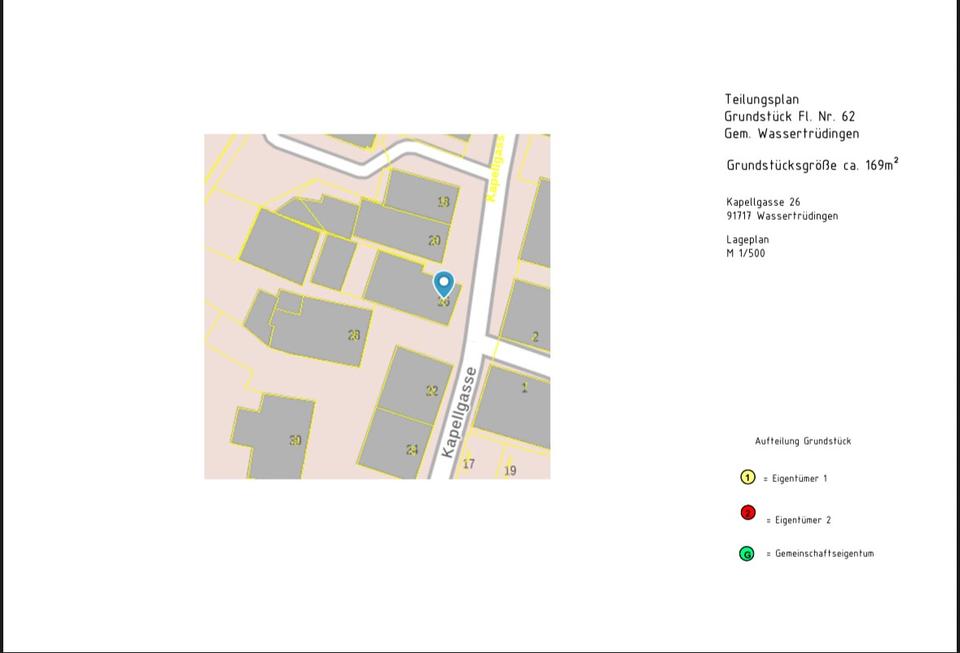
Task: Click the M 1/500 scale text
Action: pos(746,253)
